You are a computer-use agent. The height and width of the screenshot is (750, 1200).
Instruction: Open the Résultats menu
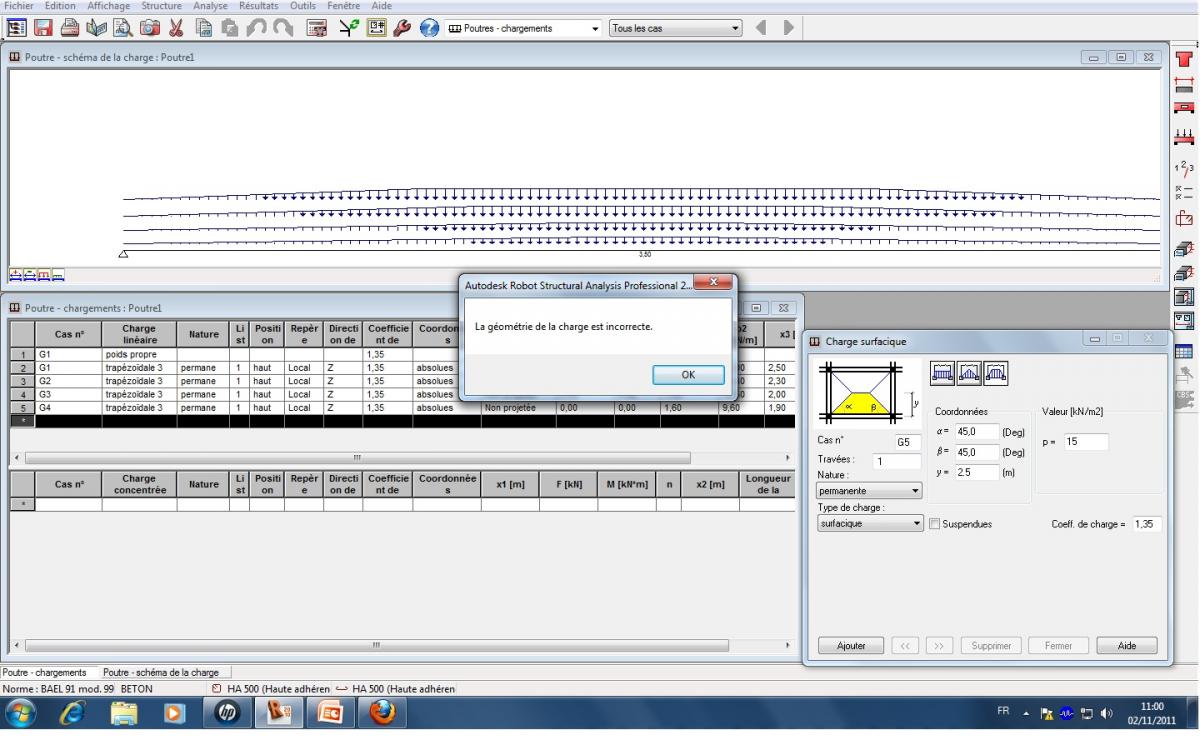pos(260,6)
